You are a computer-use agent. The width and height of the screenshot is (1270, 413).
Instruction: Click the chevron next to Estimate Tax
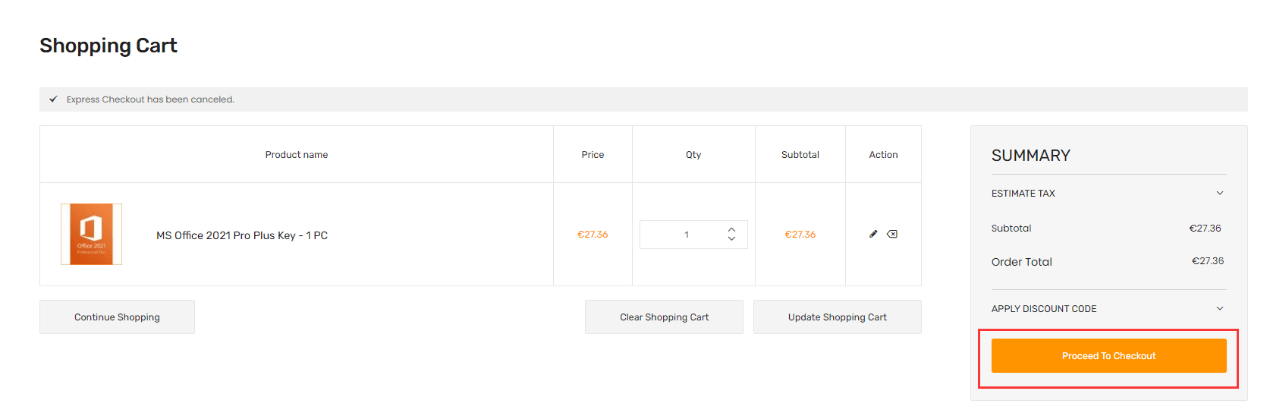tap(1220, 193)
